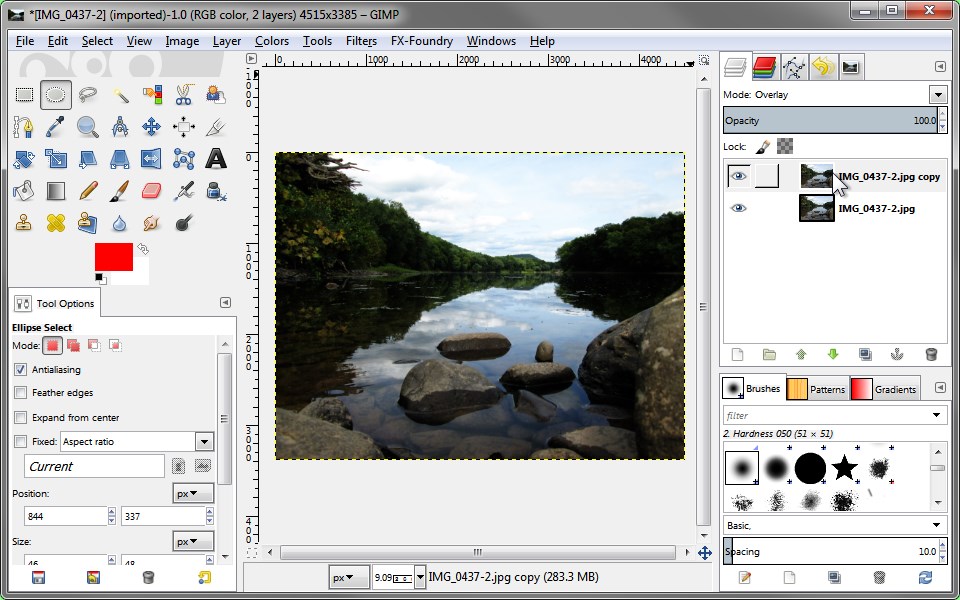Enable the Feather edges checkbox
This screenshot has height=600, width=960.
pos(21,393)
